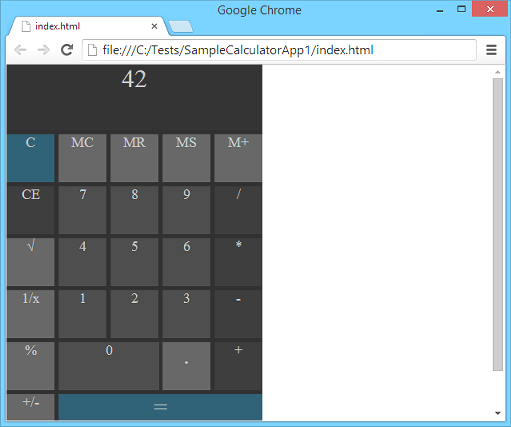511x427 pixels.
Task: Click the M+ memory add key
Action: click(238, 158)
